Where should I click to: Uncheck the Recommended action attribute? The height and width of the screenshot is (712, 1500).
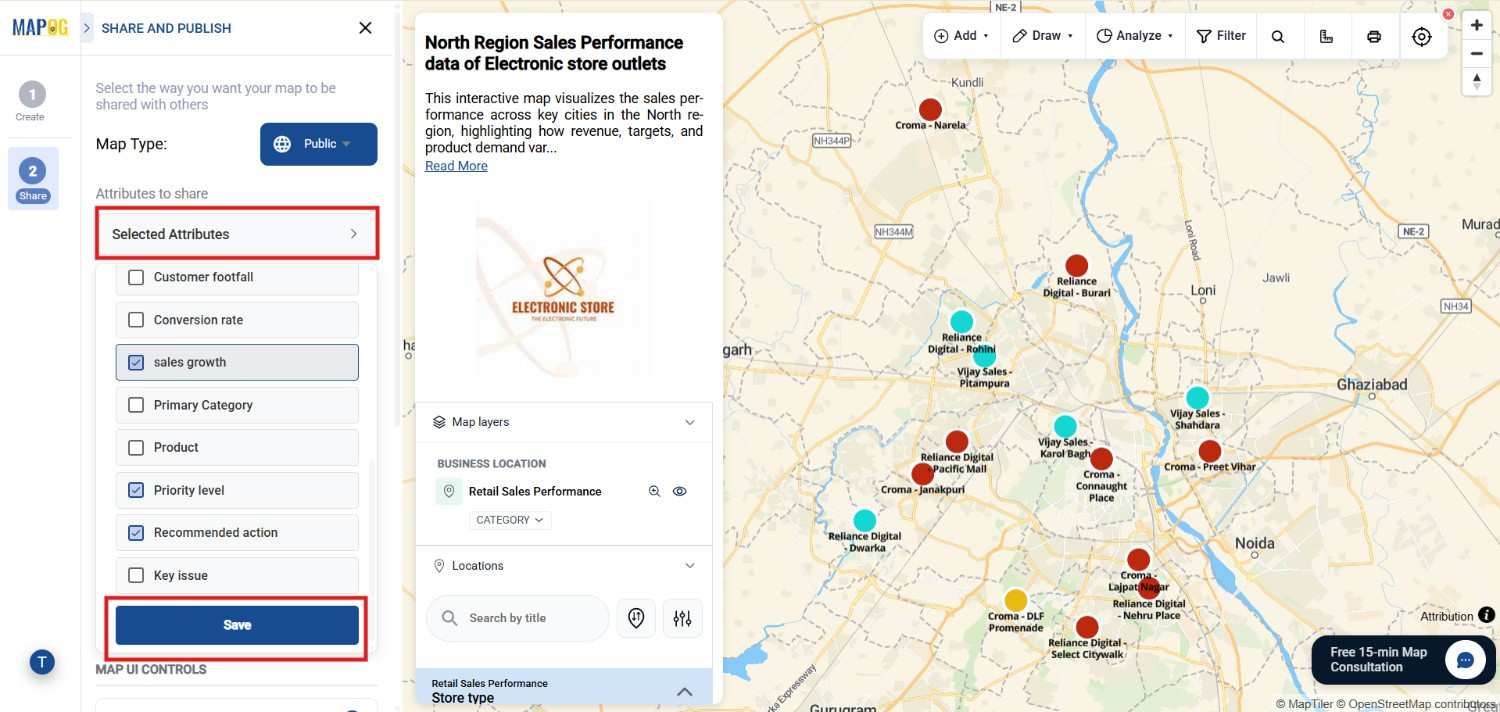point(137,533)
